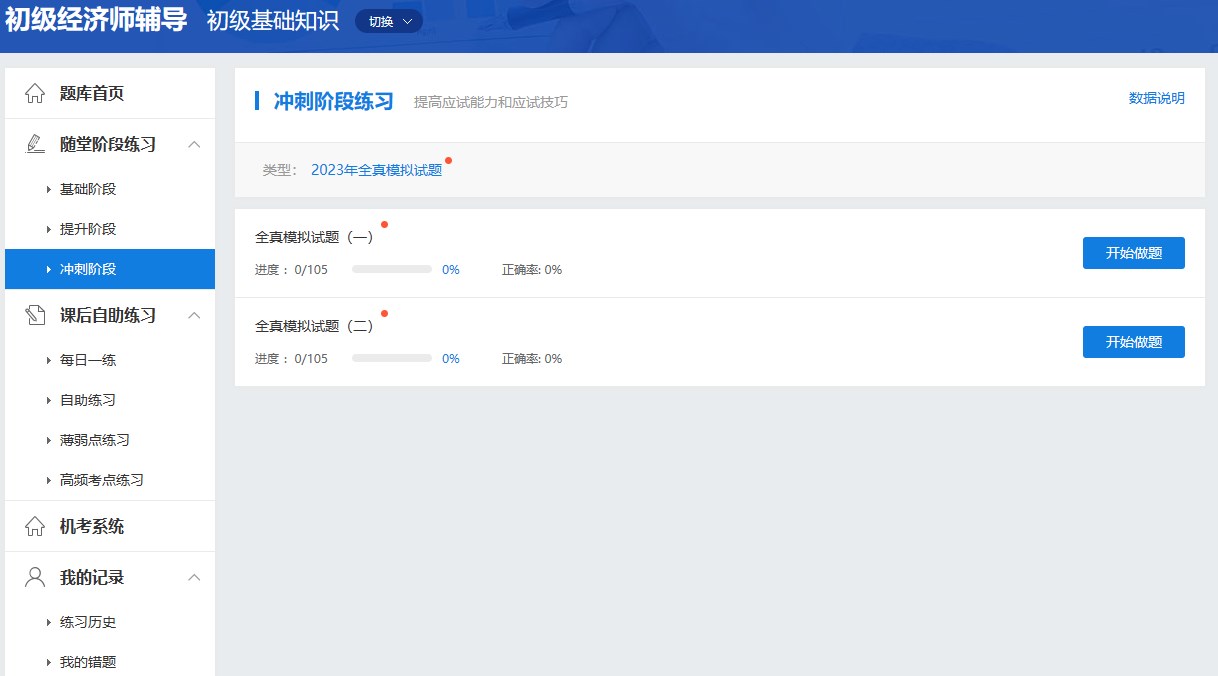
Task: Start 全真模拟试题（二）with 开始做题
Action: point(1133,342)
